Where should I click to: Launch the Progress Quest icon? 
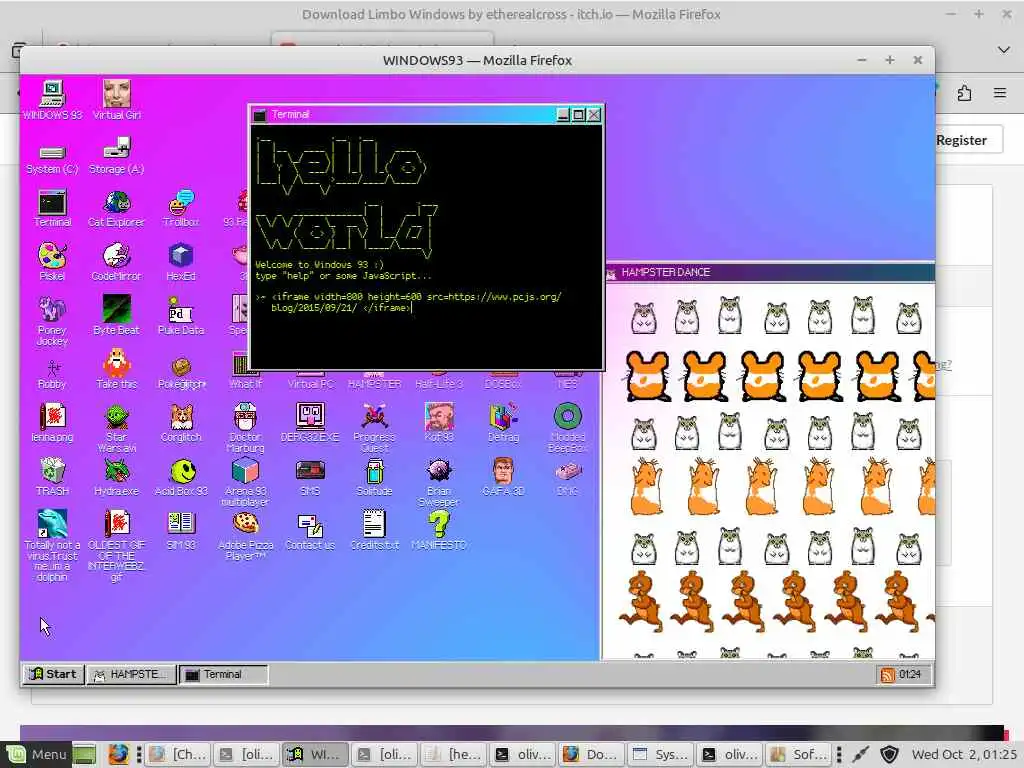[x=374, y=428]
